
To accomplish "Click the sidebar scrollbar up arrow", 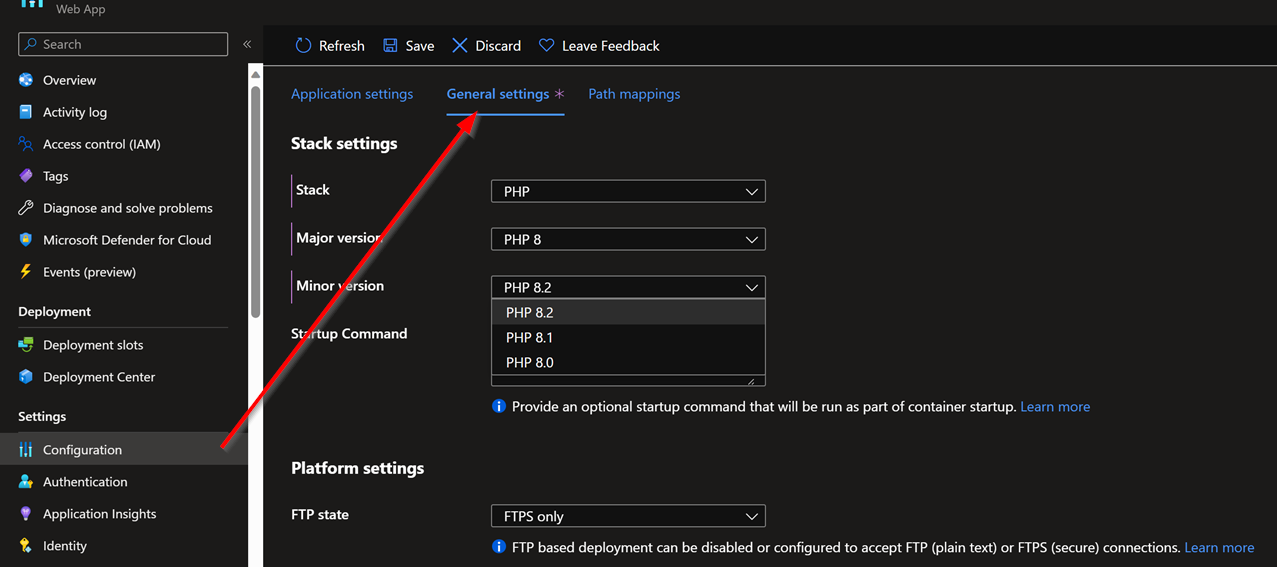I will tap(255, 75).
